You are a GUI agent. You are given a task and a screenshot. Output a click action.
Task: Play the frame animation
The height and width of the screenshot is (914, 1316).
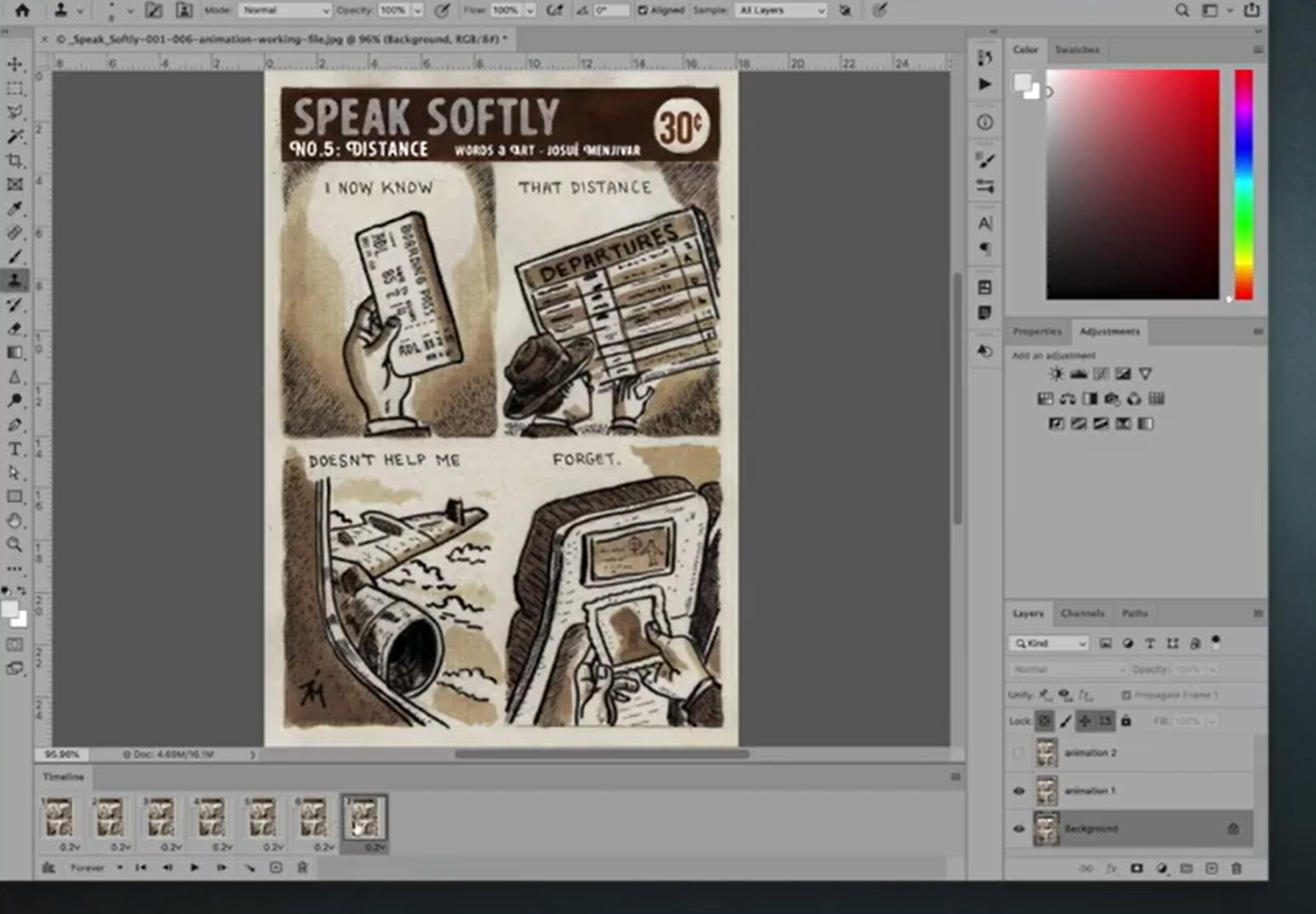coord(194,868)
